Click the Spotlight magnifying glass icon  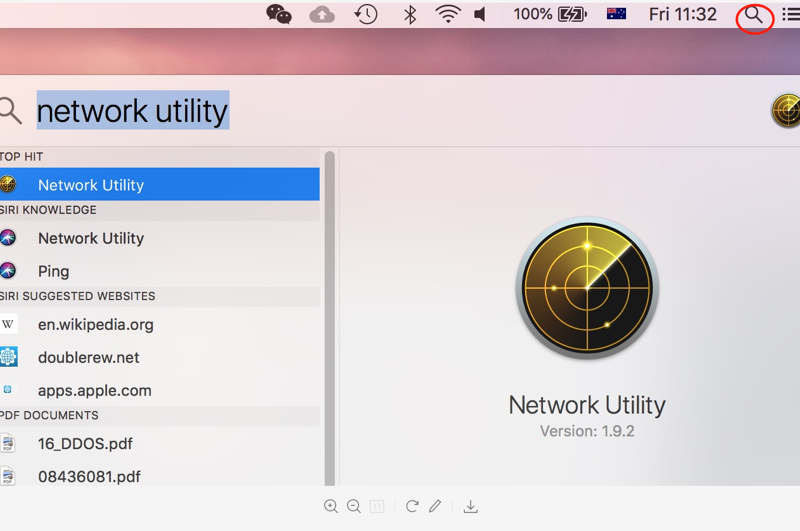[x=754, y=15]
